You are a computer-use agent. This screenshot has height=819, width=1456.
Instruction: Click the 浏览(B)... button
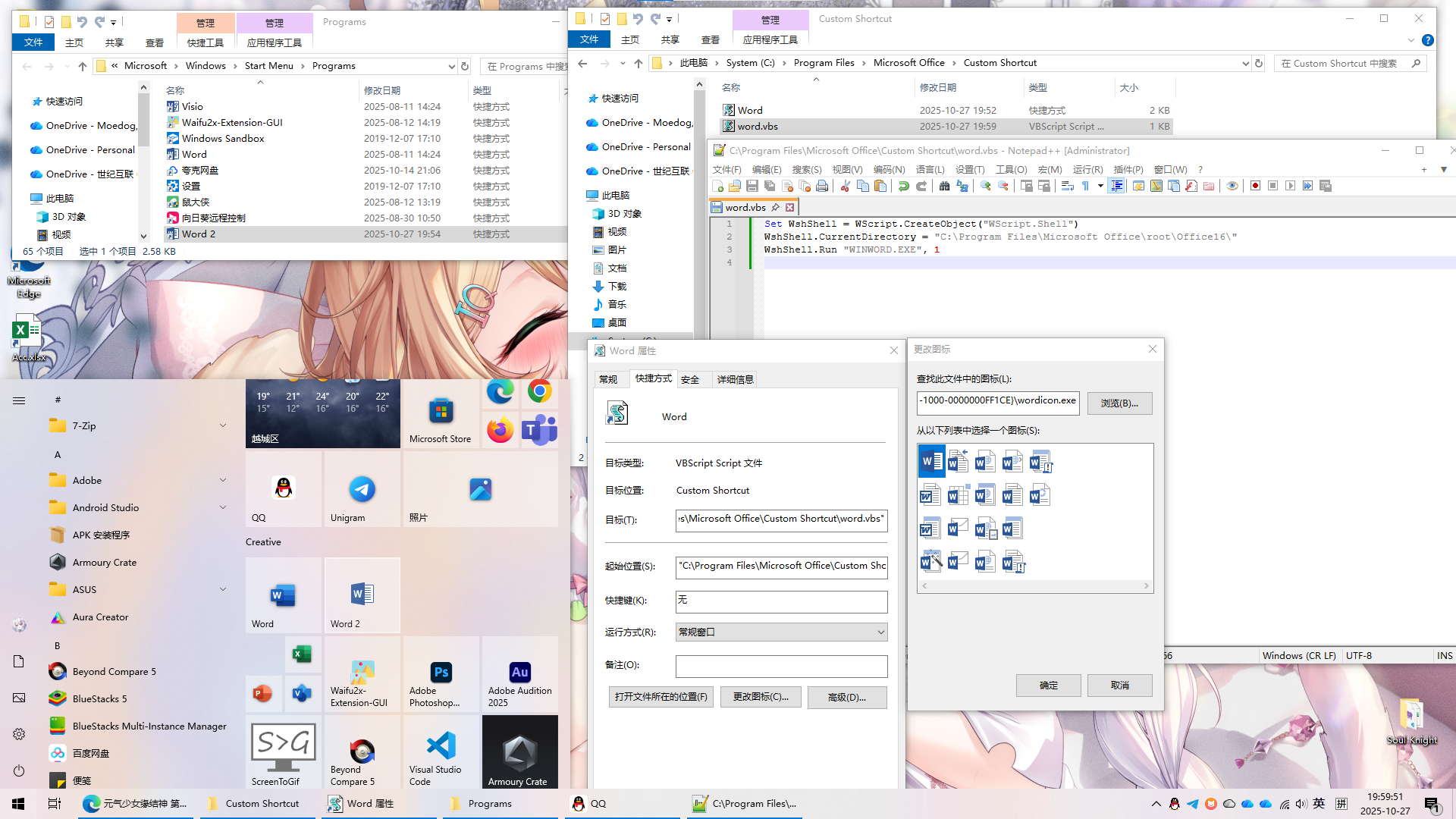pyautogui.click(x=1119, y=403)
